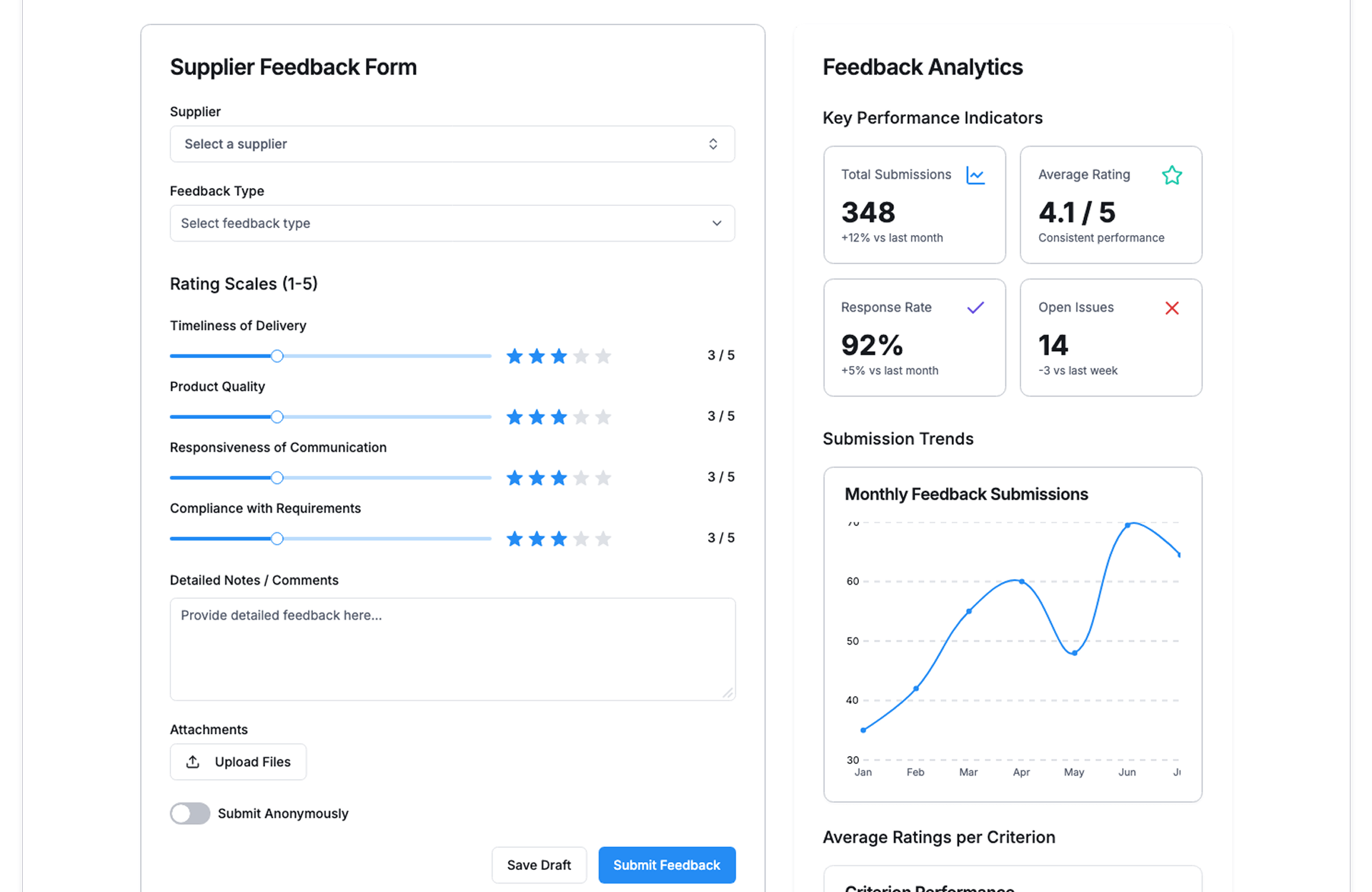Give Compliance with Requirements four stars
1372x892 pixels.
(x=581, y=539)
